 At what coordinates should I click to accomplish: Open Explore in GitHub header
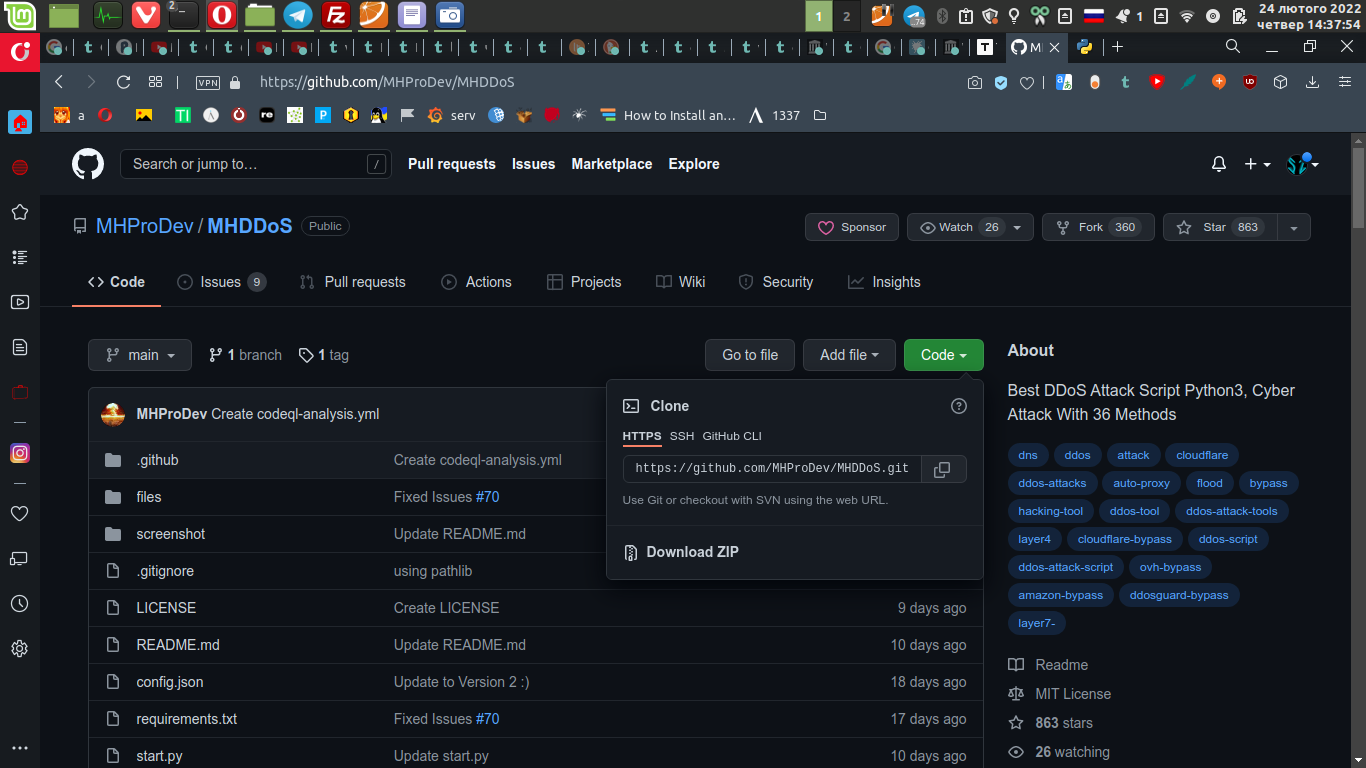[694, 164]
